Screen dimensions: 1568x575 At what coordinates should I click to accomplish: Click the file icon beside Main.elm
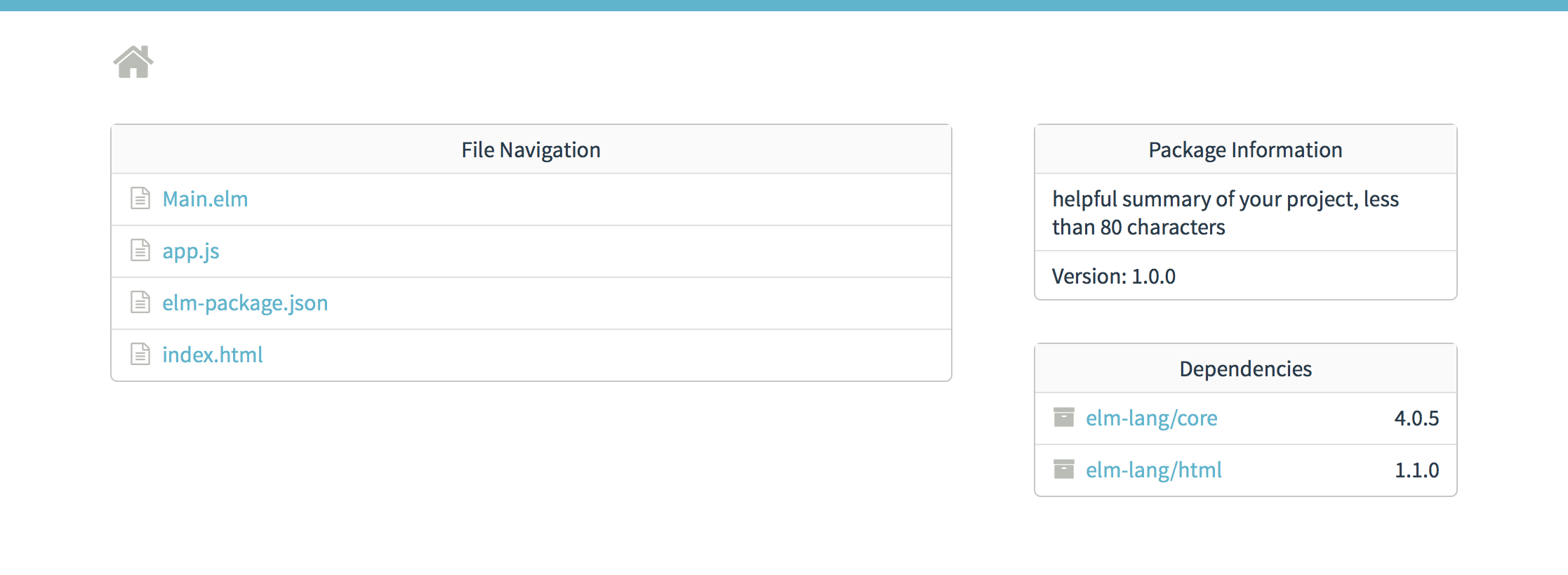pyautogui.click(x=140, y=199)
